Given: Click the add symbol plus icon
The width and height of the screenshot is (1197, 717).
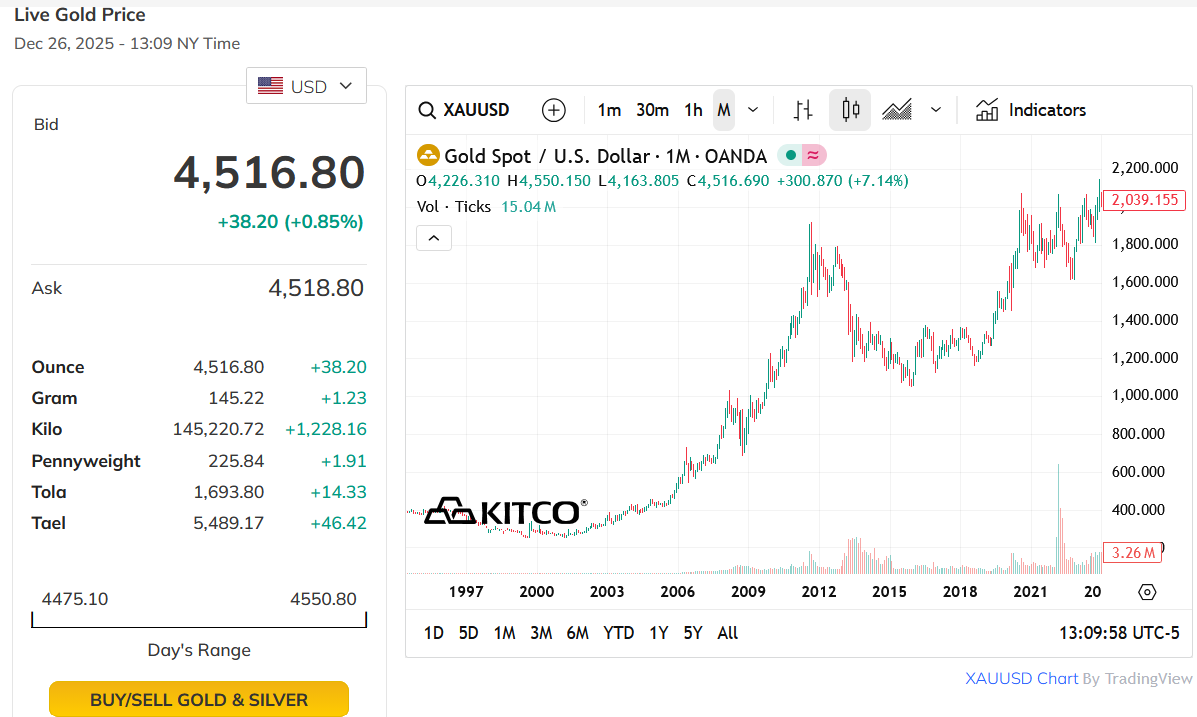Looking at the screenshot, I should [x=553, y=110].
